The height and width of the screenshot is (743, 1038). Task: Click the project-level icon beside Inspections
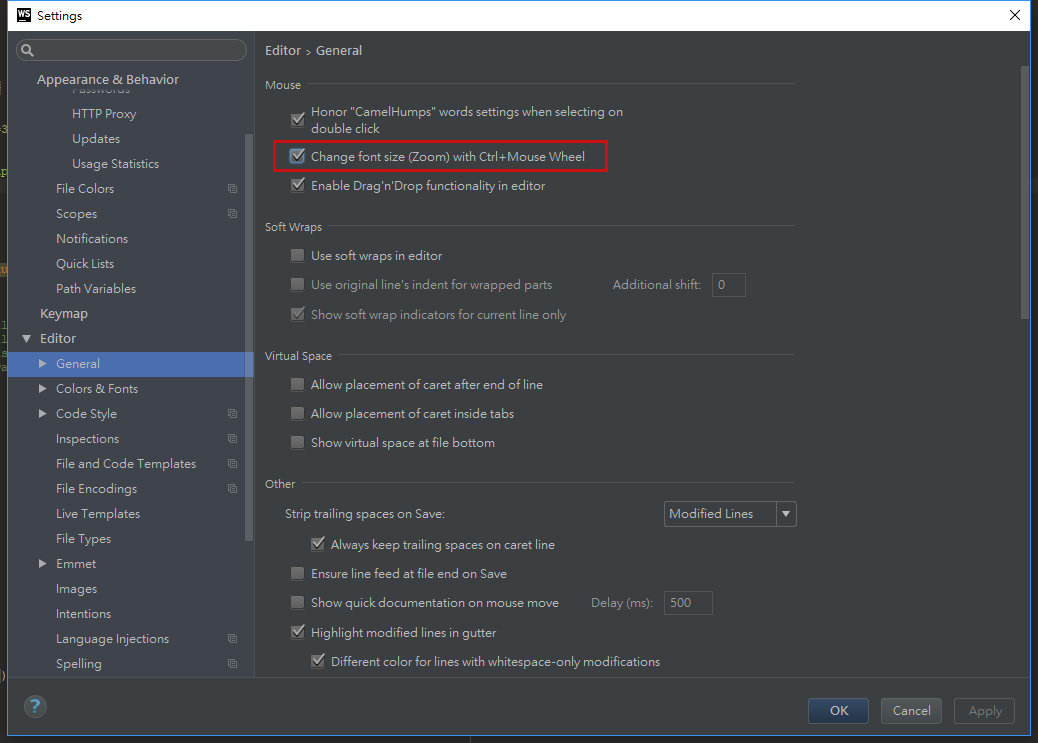232,439
